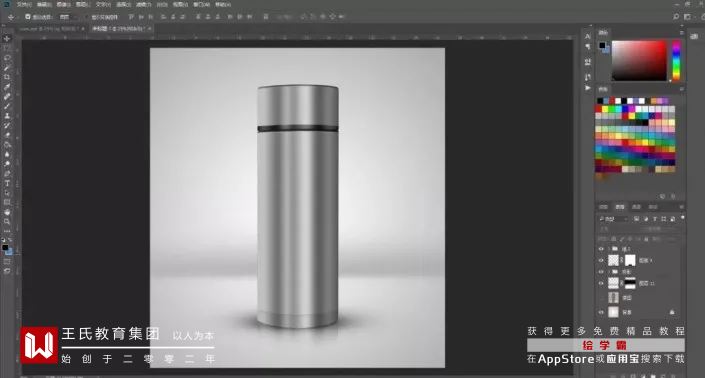
Task: Open the fourth menu in the menu bar
Action: pos(82,4)
